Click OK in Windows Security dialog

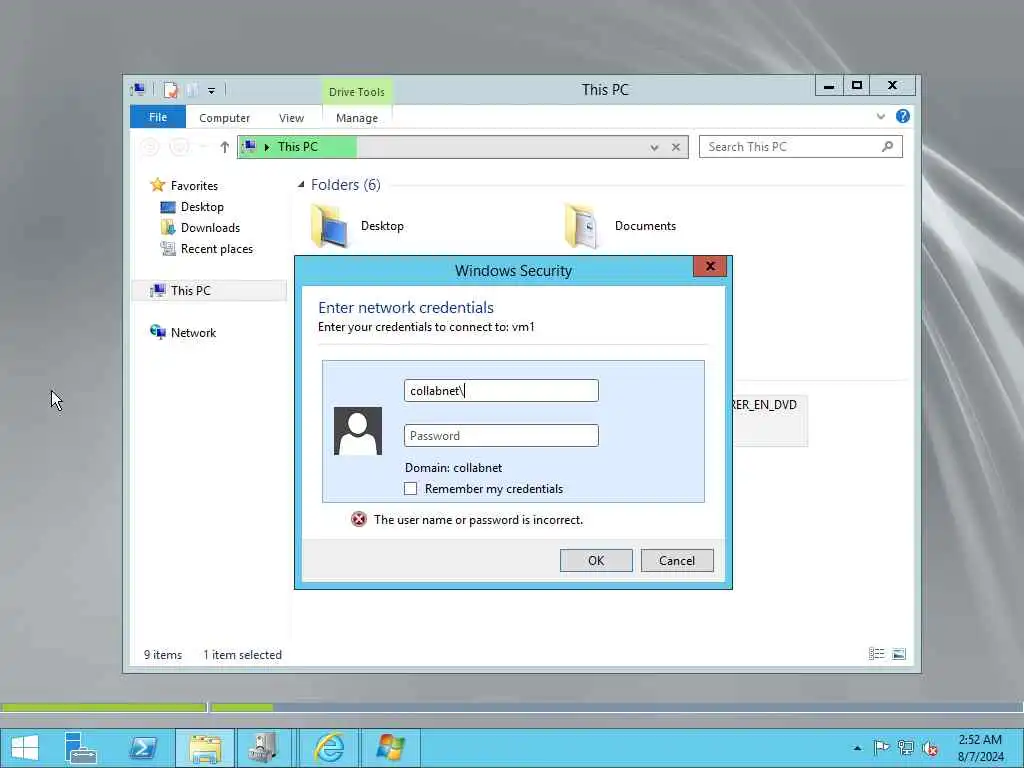coord(596,560)
